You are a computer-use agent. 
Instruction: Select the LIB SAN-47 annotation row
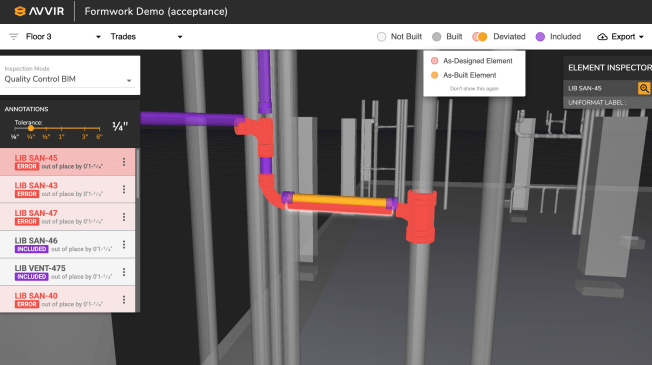(x=67, y=217)
